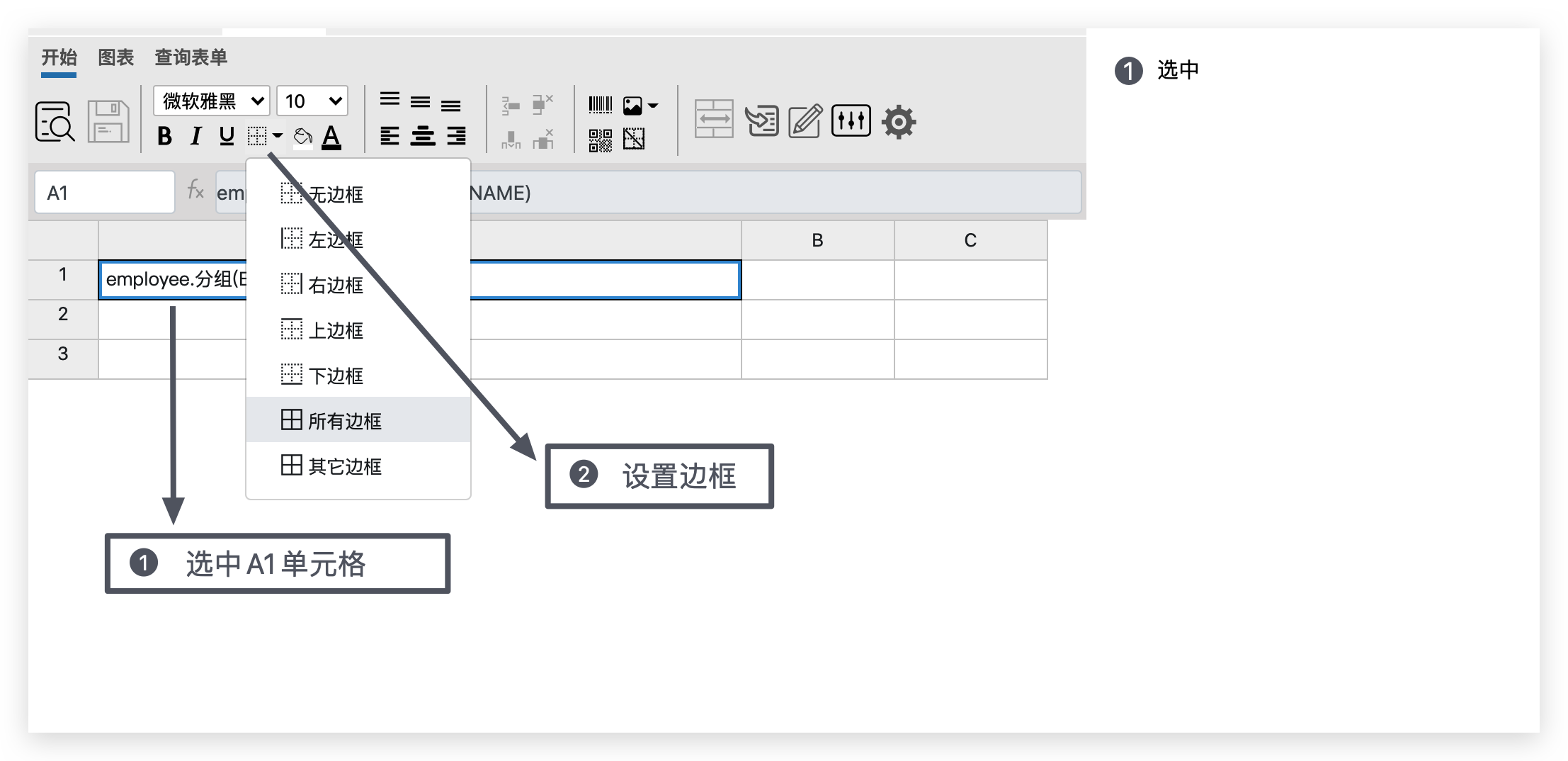The height and width of the screenshot is (761, 1568).
Task: Select cell A1 with employee text
Action: pos(420,280)
